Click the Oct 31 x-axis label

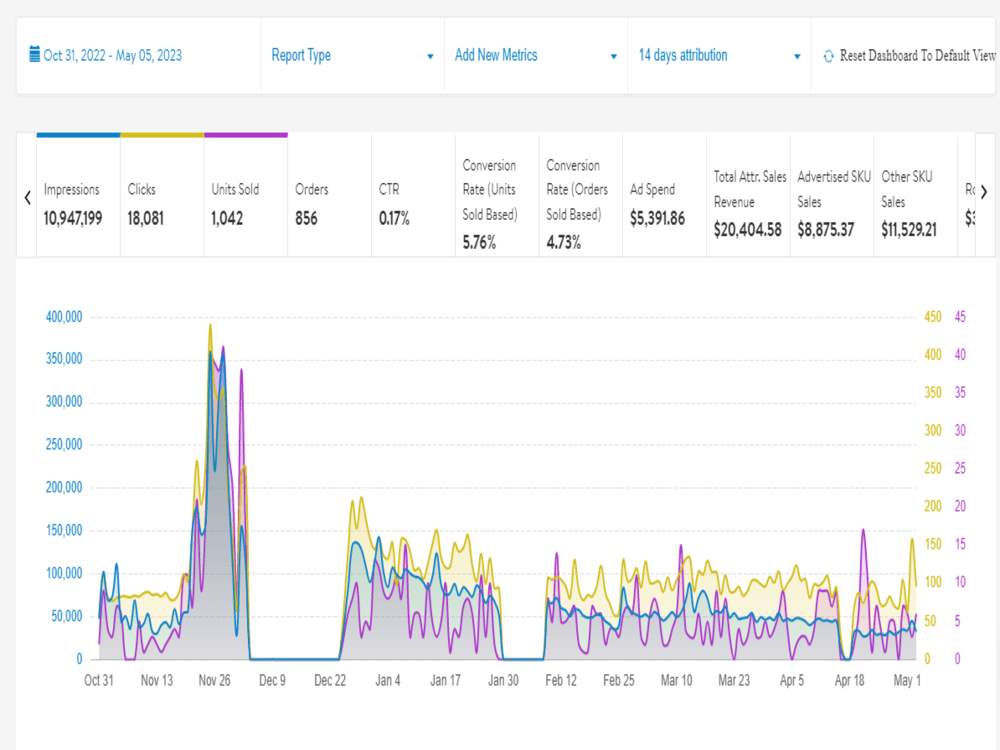(99, 680)
